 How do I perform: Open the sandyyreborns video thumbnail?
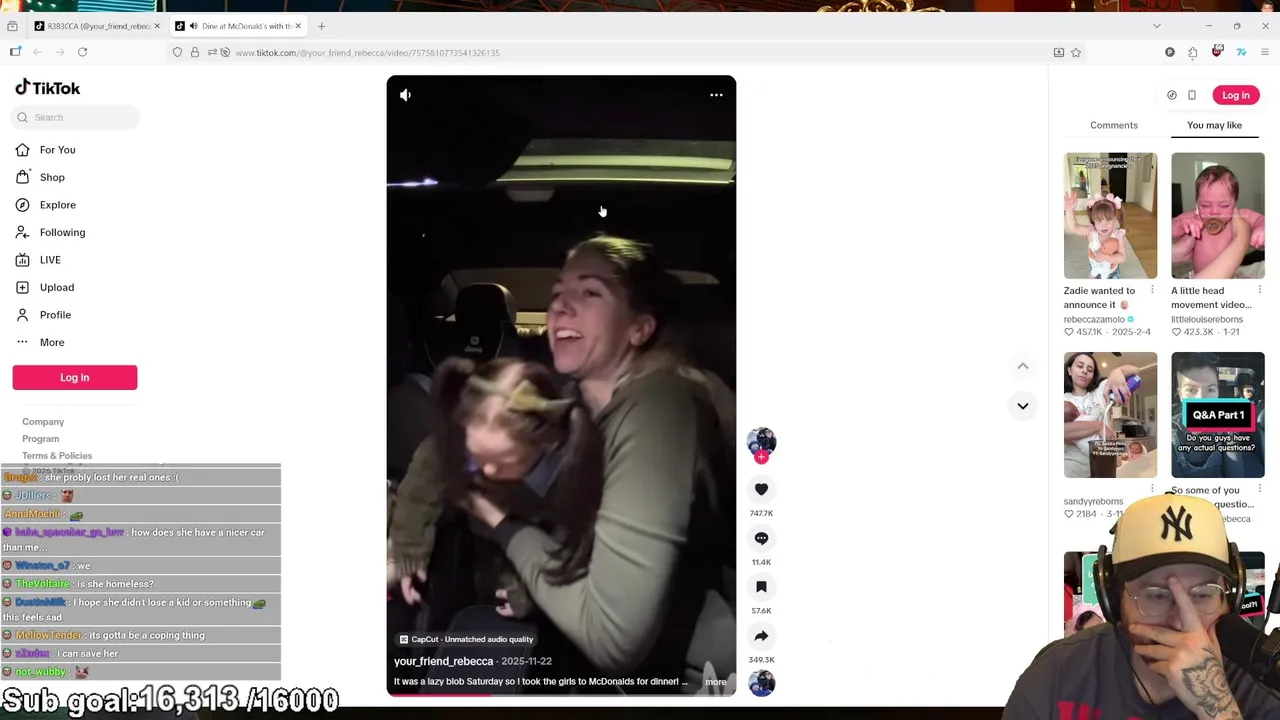coord(1110,414)
